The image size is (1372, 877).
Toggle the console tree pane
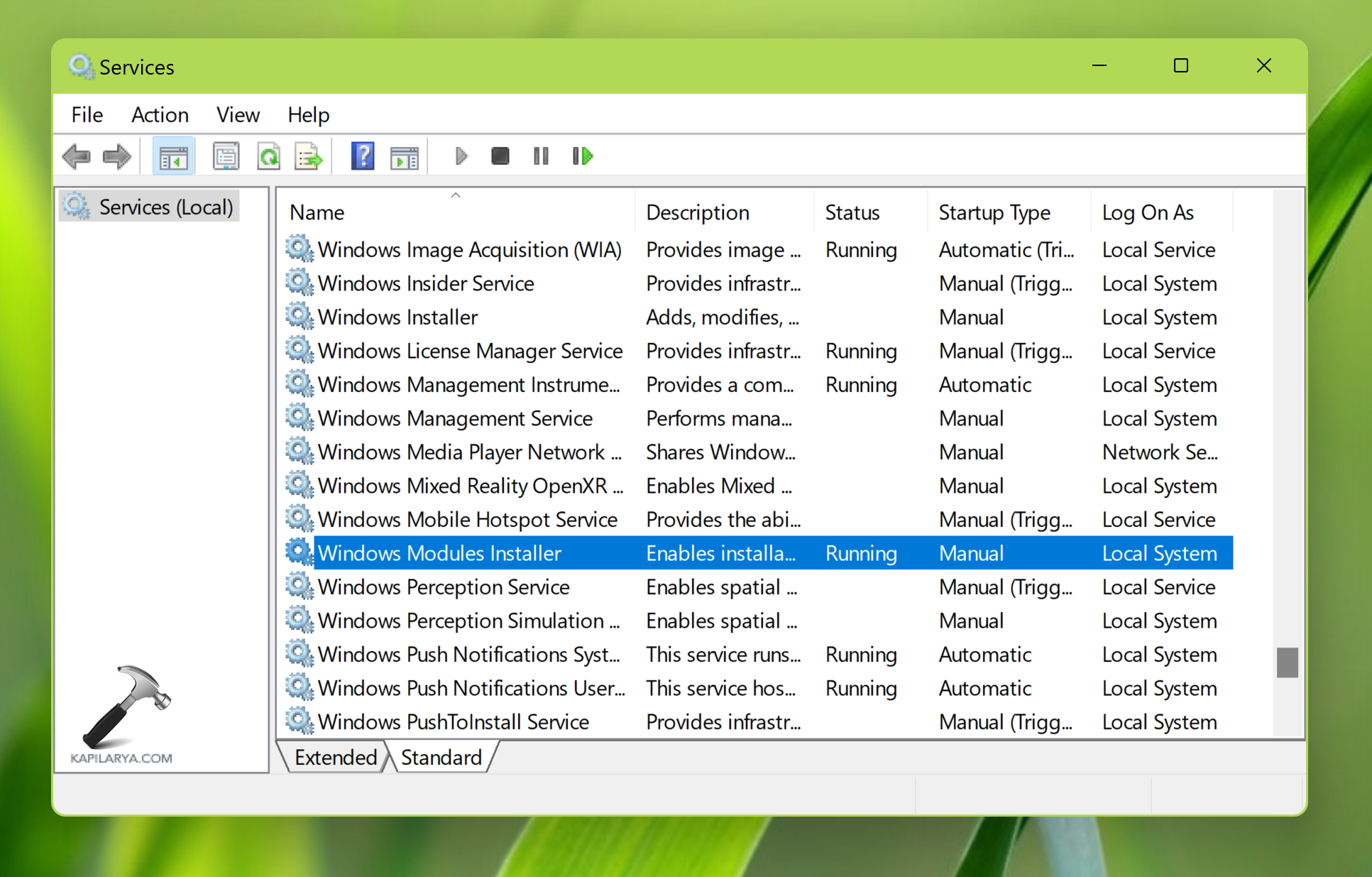173,156
